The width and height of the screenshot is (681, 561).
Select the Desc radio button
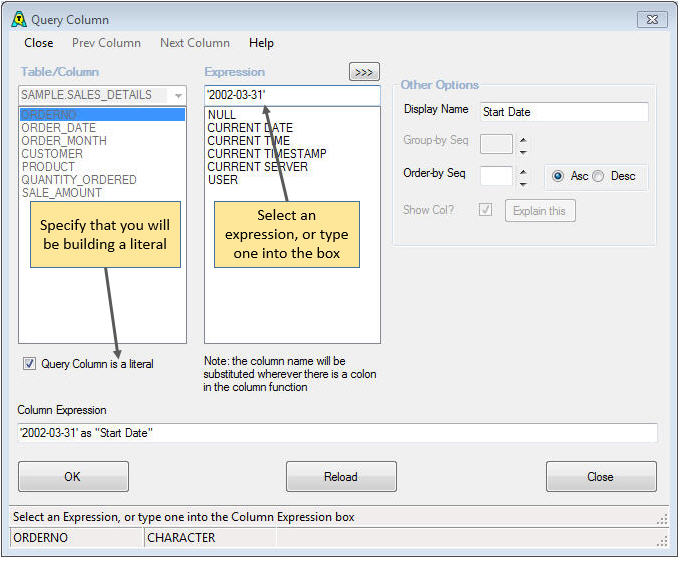[598, 176]
